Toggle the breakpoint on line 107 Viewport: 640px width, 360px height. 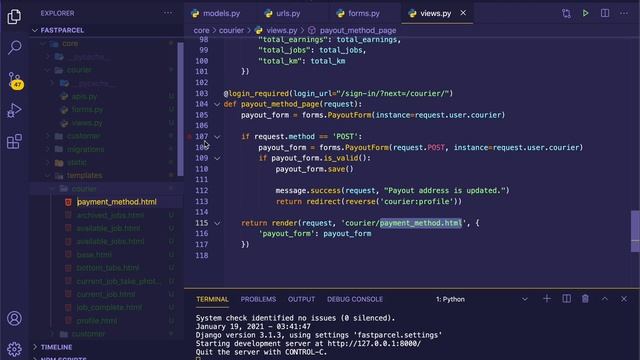pos(189,137)
